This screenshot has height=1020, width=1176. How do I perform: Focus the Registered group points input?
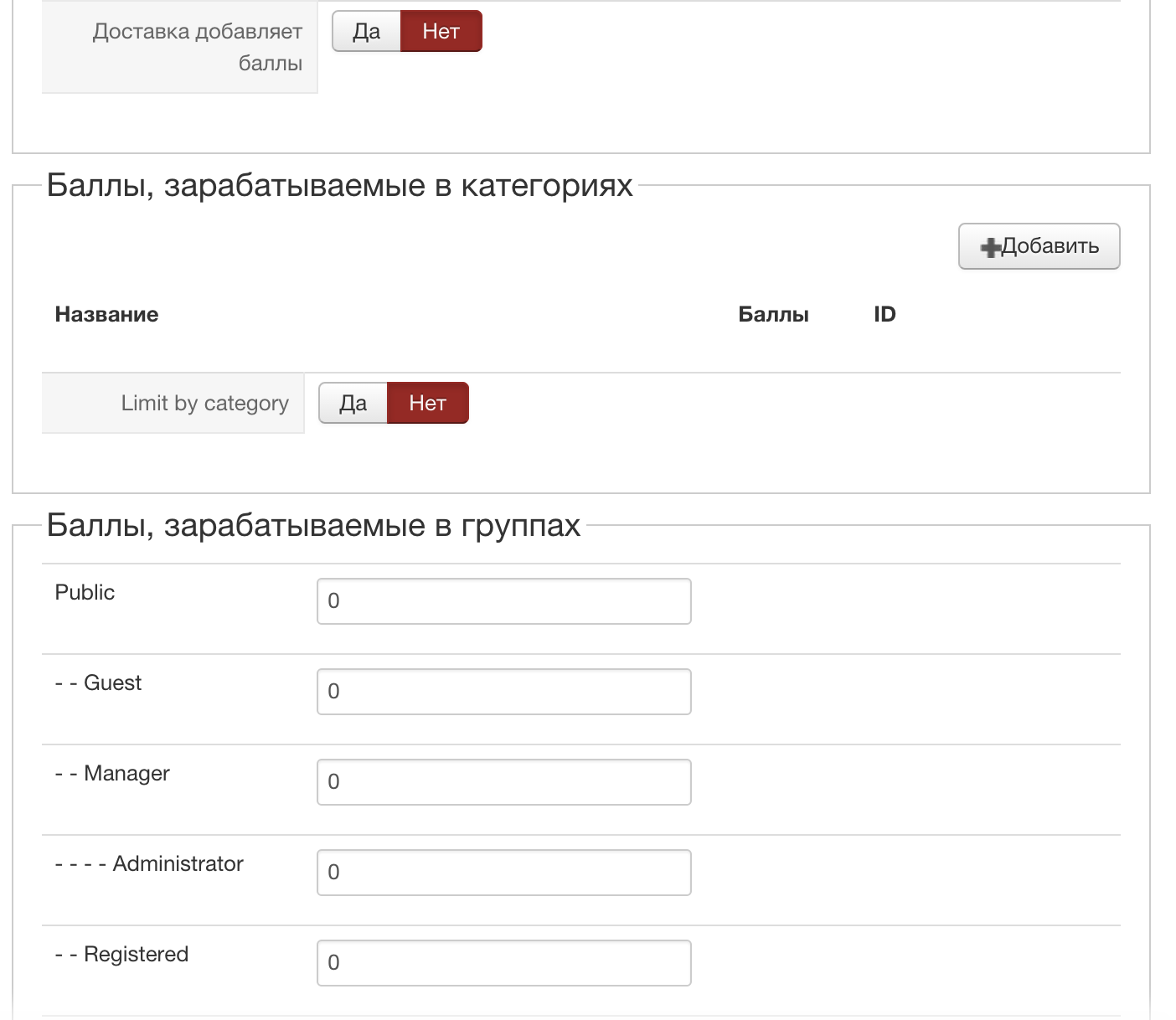[x=503, y=963]
